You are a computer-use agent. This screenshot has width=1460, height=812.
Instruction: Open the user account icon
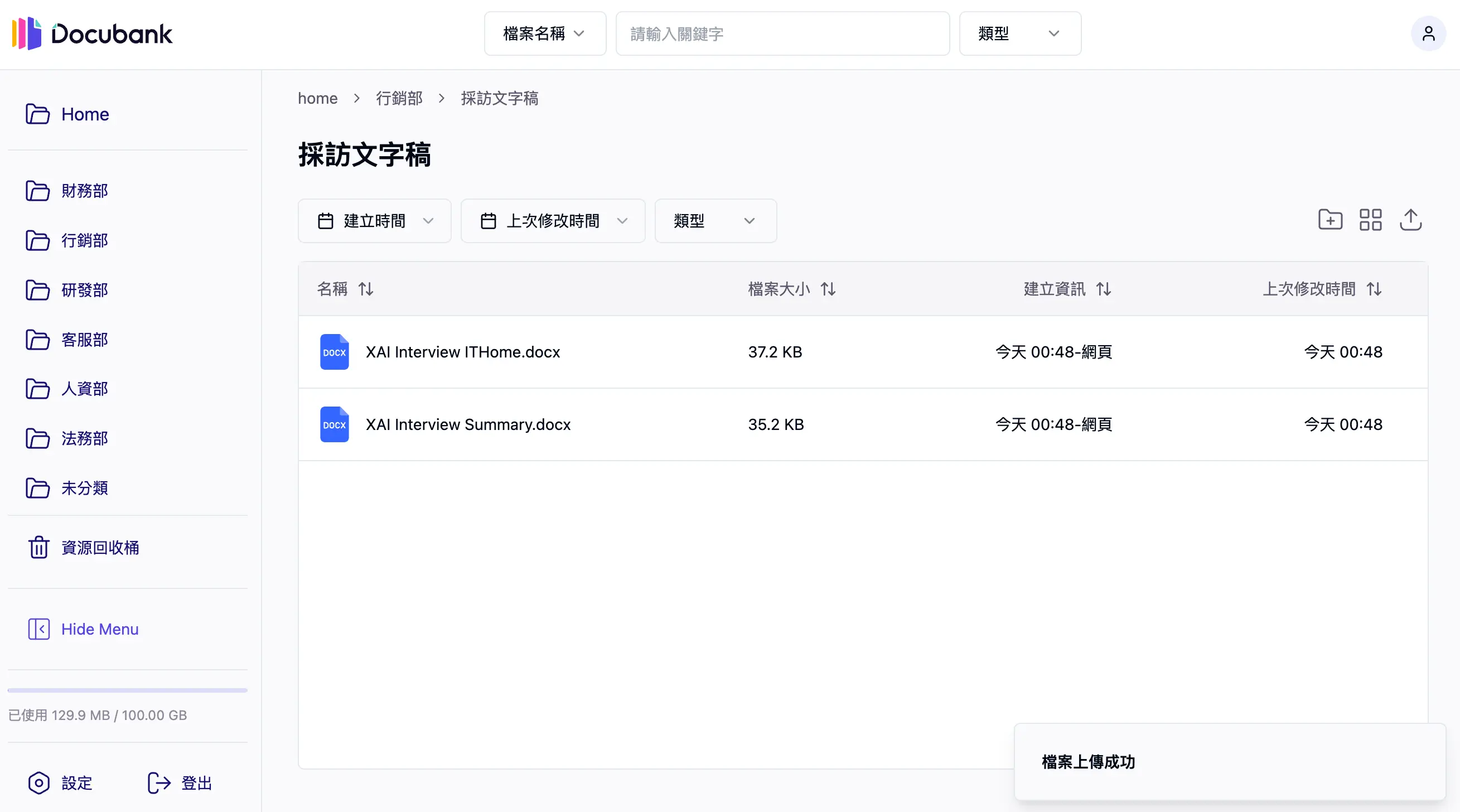1429,33
